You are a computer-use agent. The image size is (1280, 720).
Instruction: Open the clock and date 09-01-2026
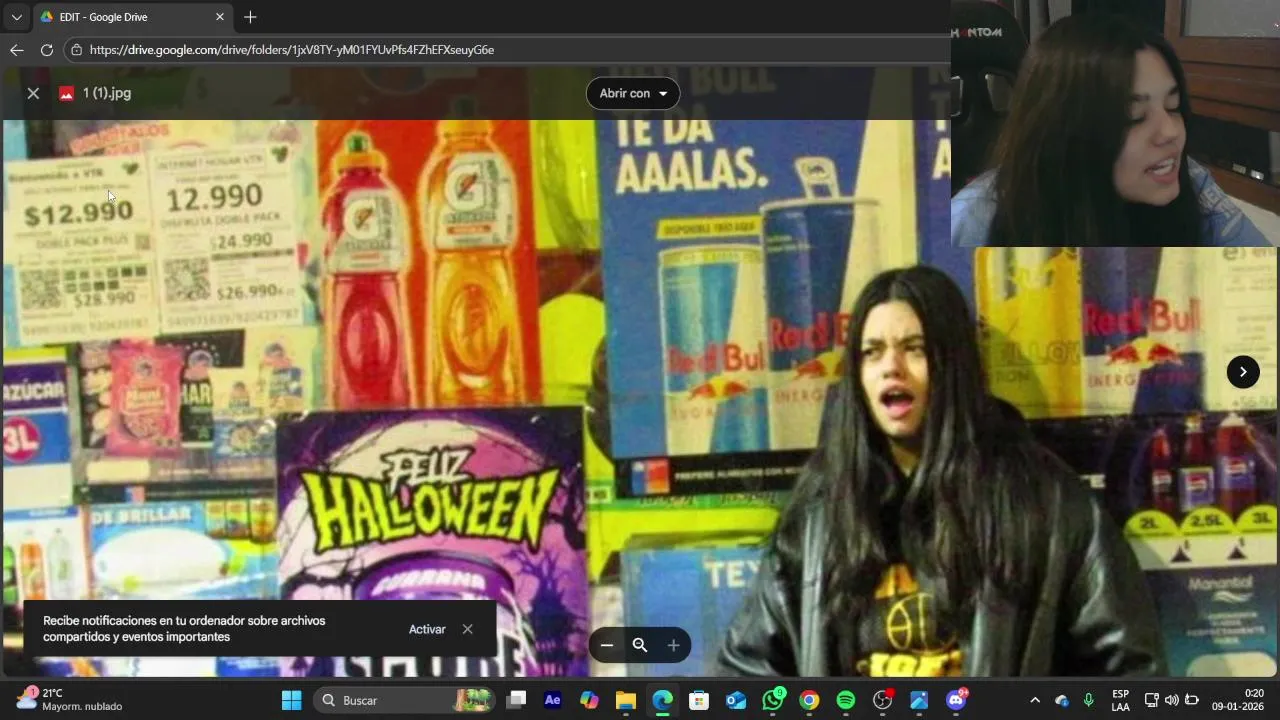click(x=1238, y=700)
